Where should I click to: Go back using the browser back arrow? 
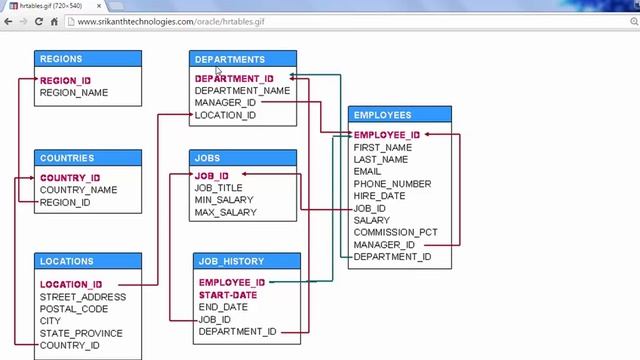[8, 22]
